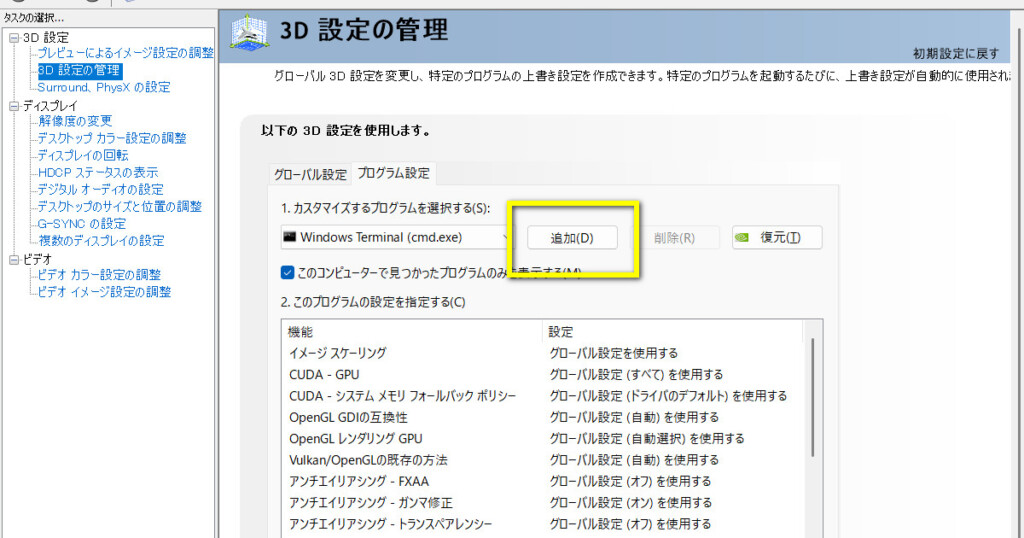Click グローバル設定 (すべて) を使用する value
This screenshot has height=538, width=1024.
point(636,375)
